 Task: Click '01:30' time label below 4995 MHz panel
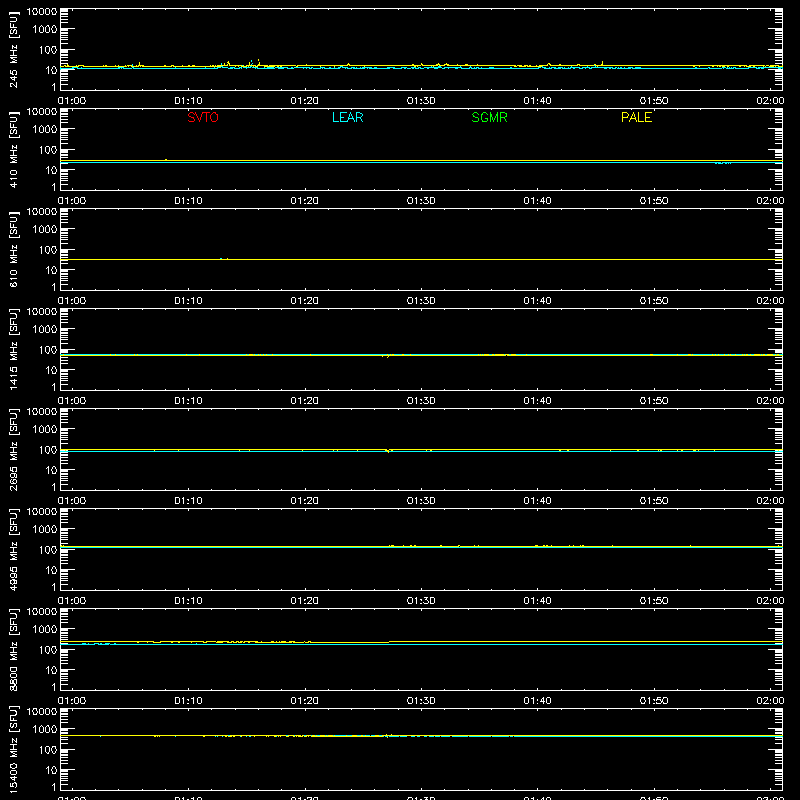coord(421,601)
